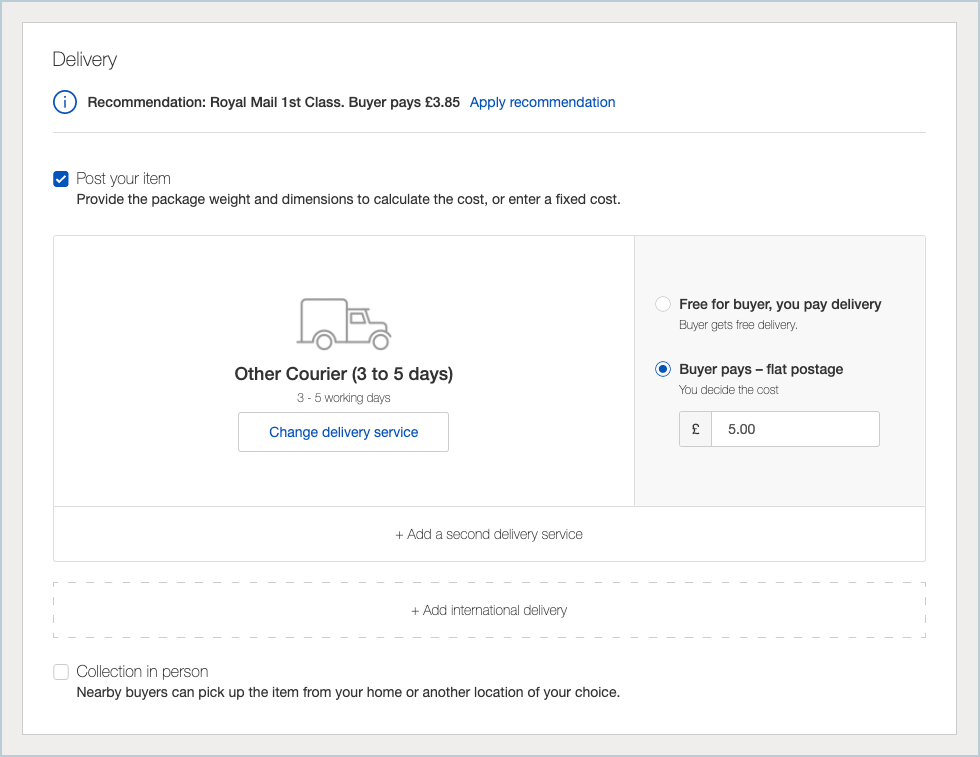Focus the postage cost field showing 5.00
Screen dimensions: 980x757
(795, 429)
